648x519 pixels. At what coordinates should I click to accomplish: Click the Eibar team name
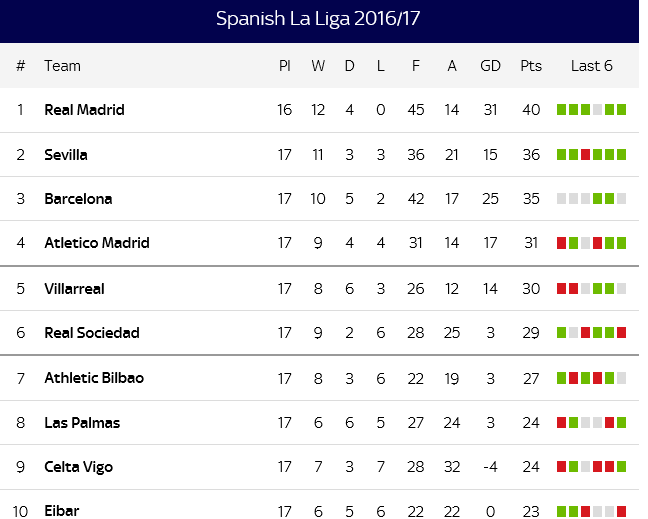[61, 510]
